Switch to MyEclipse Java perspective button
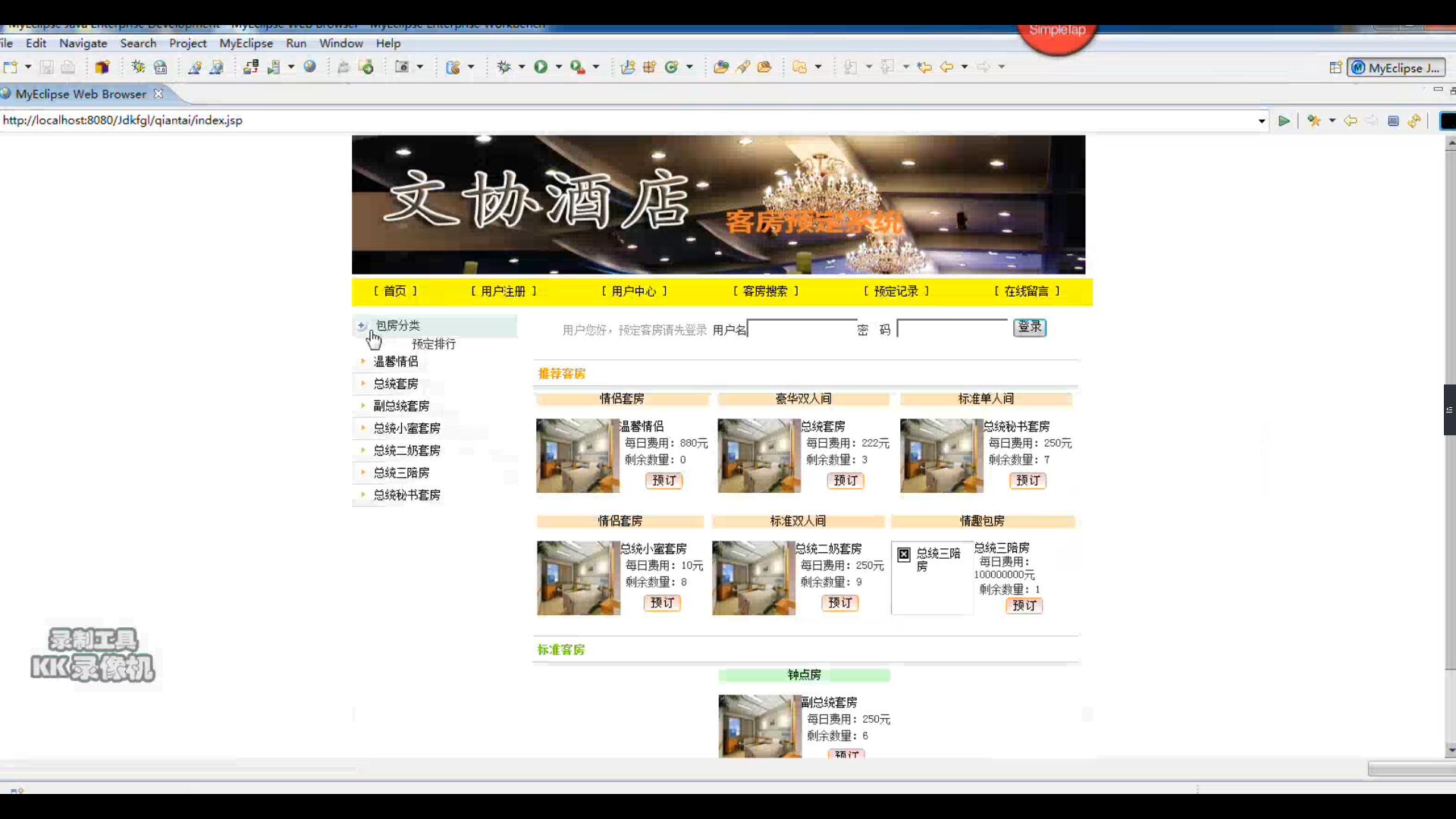 (1396, 67)
